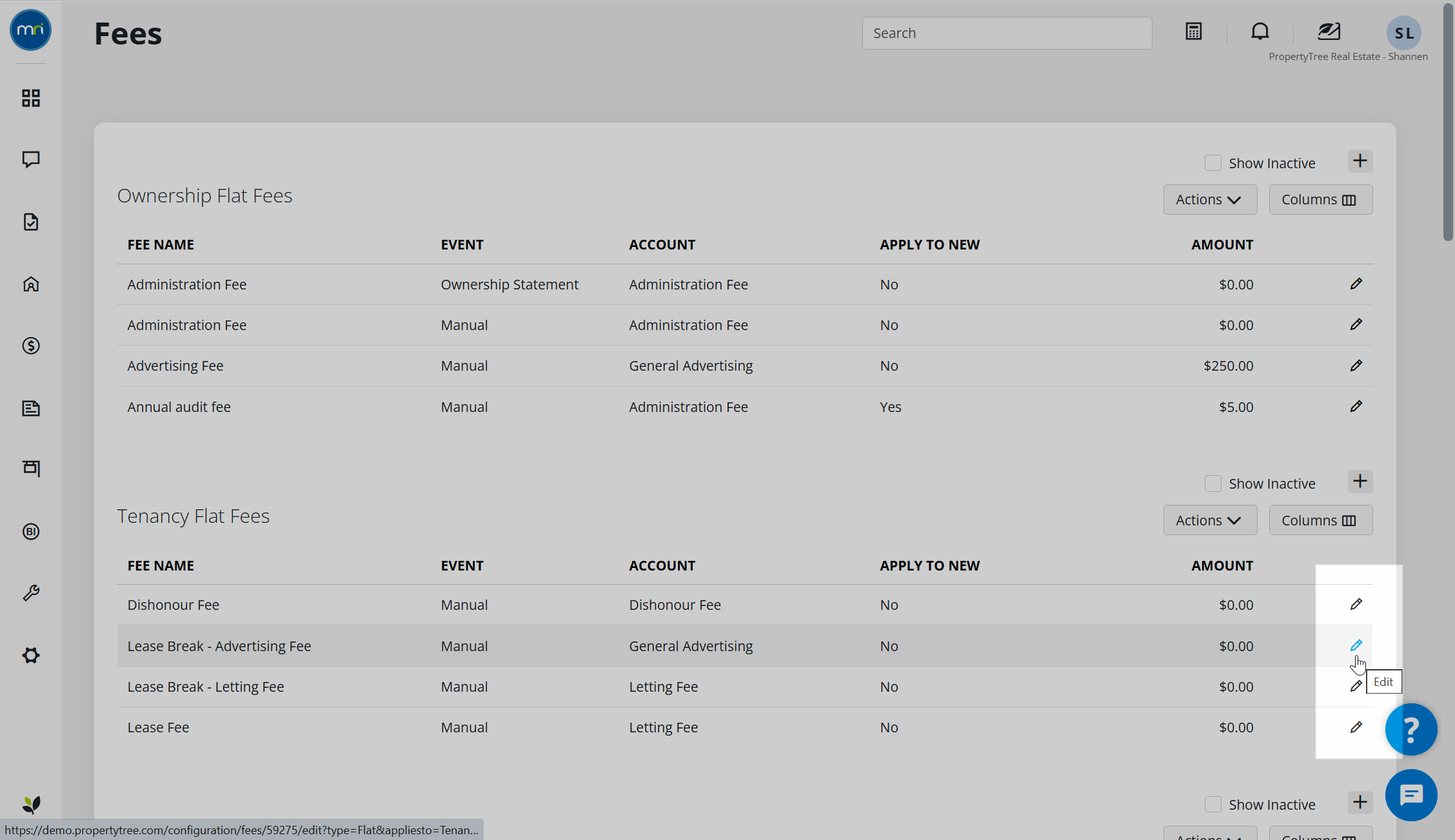Select the Annual audit fee name
The image size is (1455, 840).
pyautogui.click(x=179, y=407)
